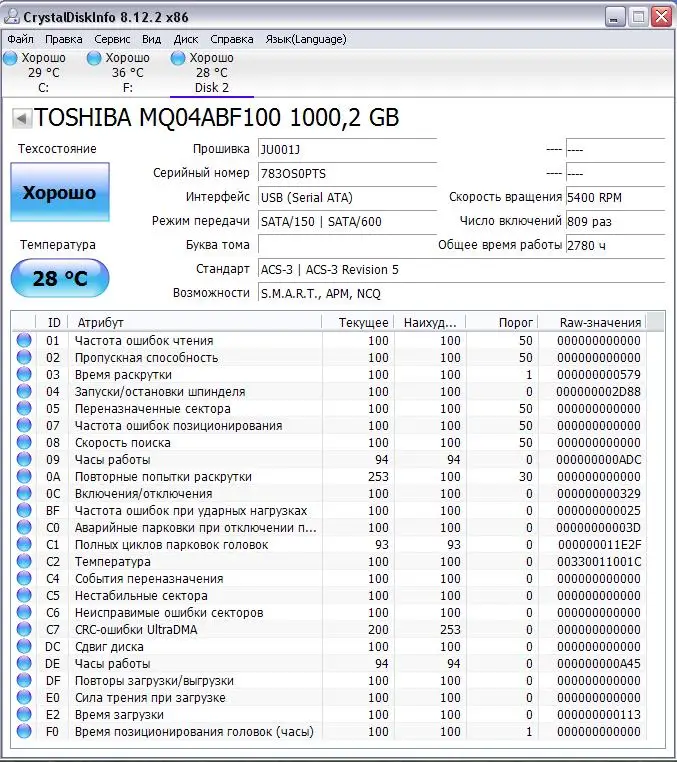Click status orb for CRC-ошибки UltraDMA
Image resolution: width=677 pixels, height=762 pixels.
coord(24,629)
